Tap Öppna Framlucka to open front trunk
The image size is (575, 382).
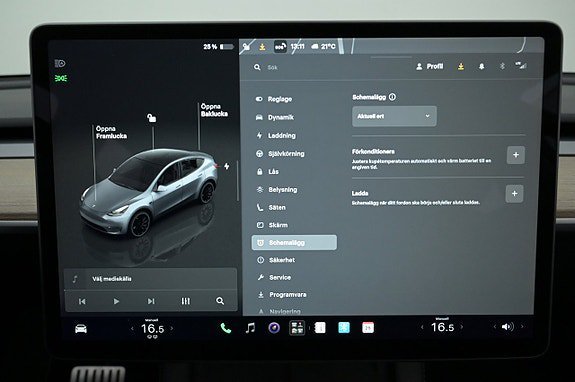click(x=111, y=132)
